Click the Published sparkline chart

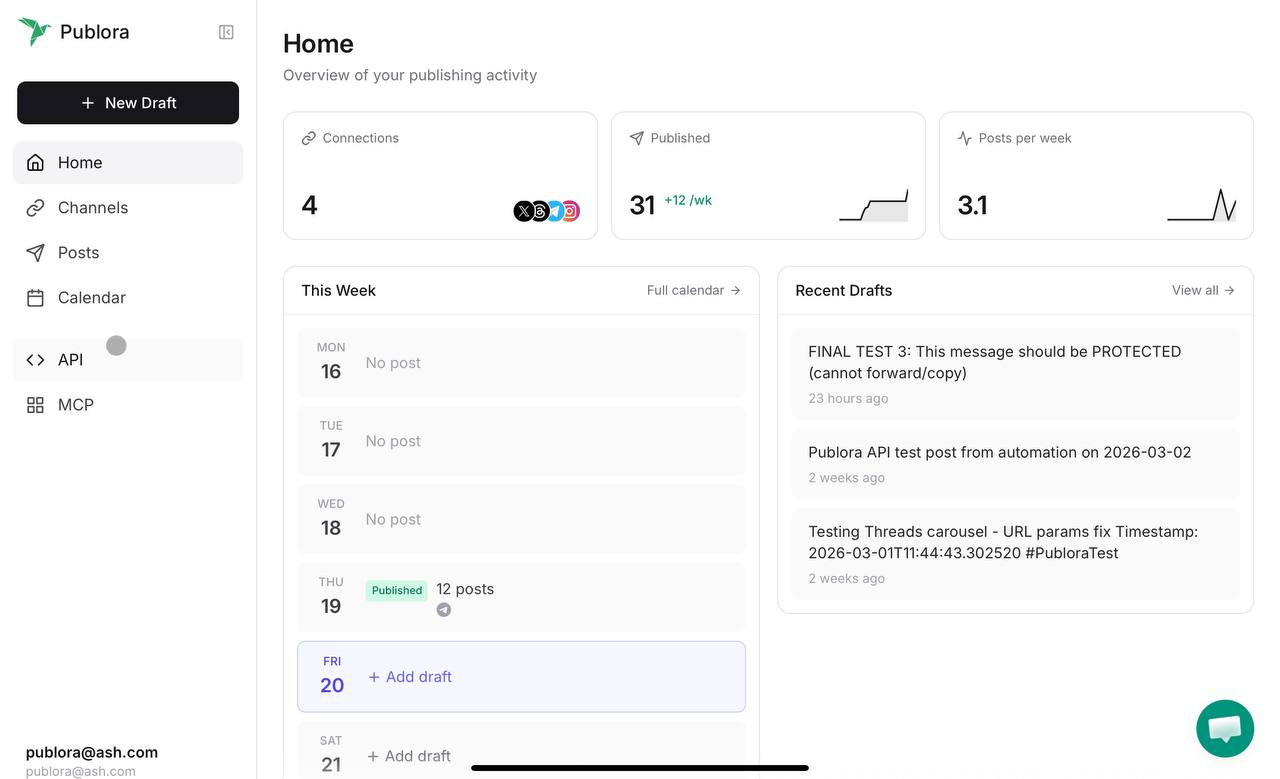point(873,205)
